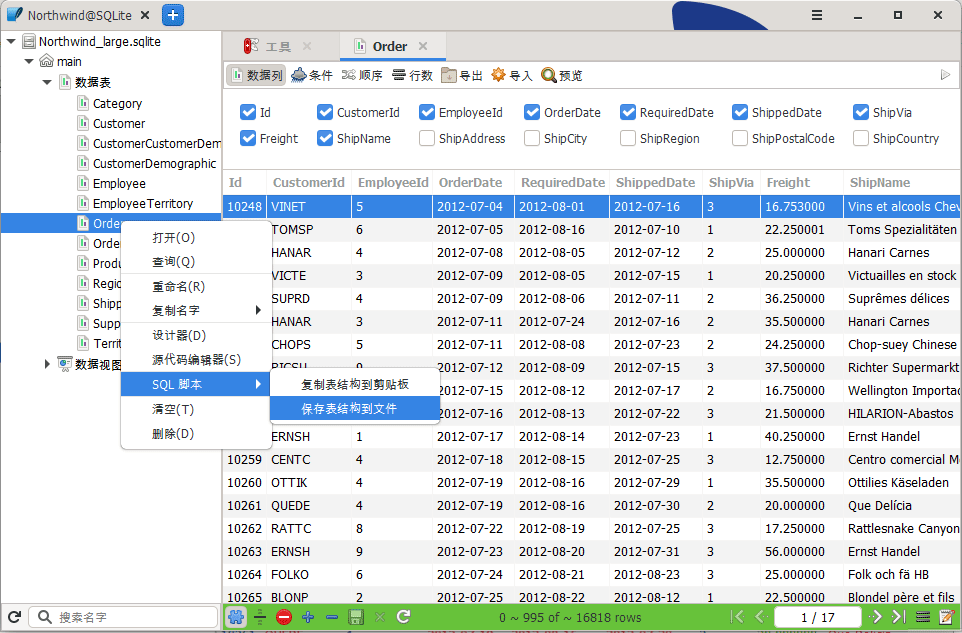Click the 搜索名字 search input field
Viewport: 962px width, 633px height.
click(120, 617)
